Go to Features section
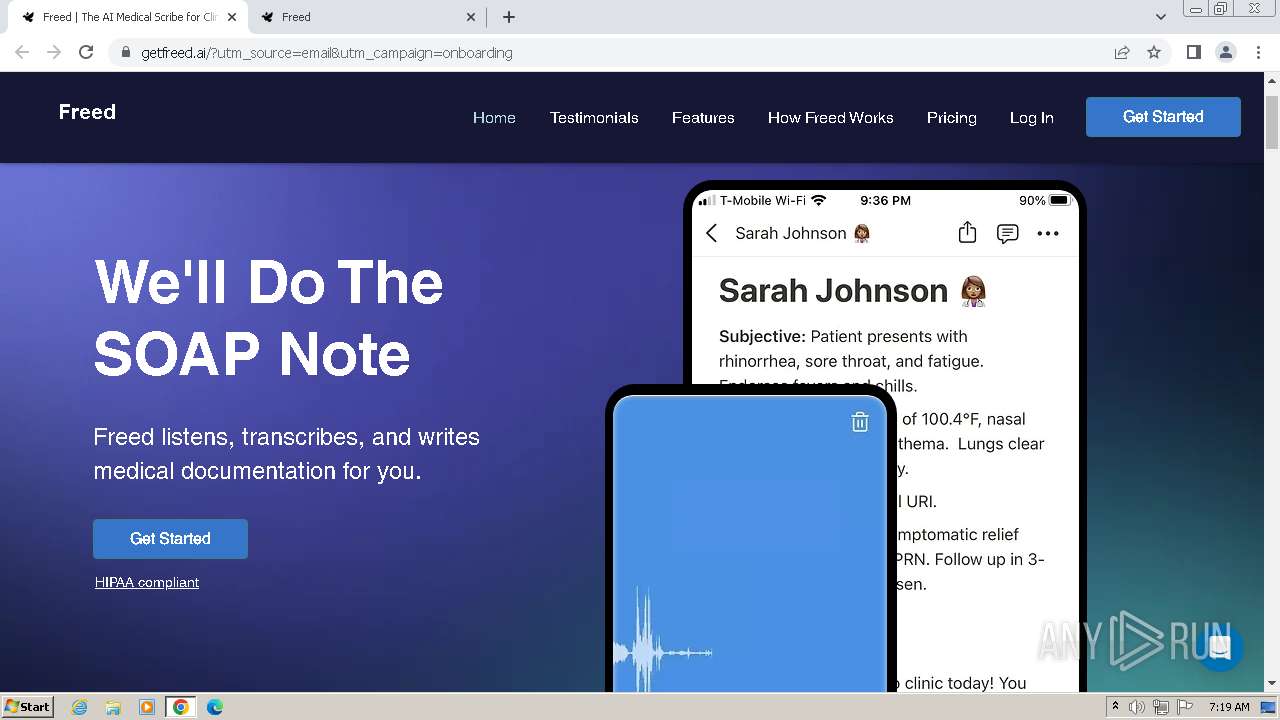Image resolution: width=1280 pixels, height=720 pixels. click(x=703, y=118)
